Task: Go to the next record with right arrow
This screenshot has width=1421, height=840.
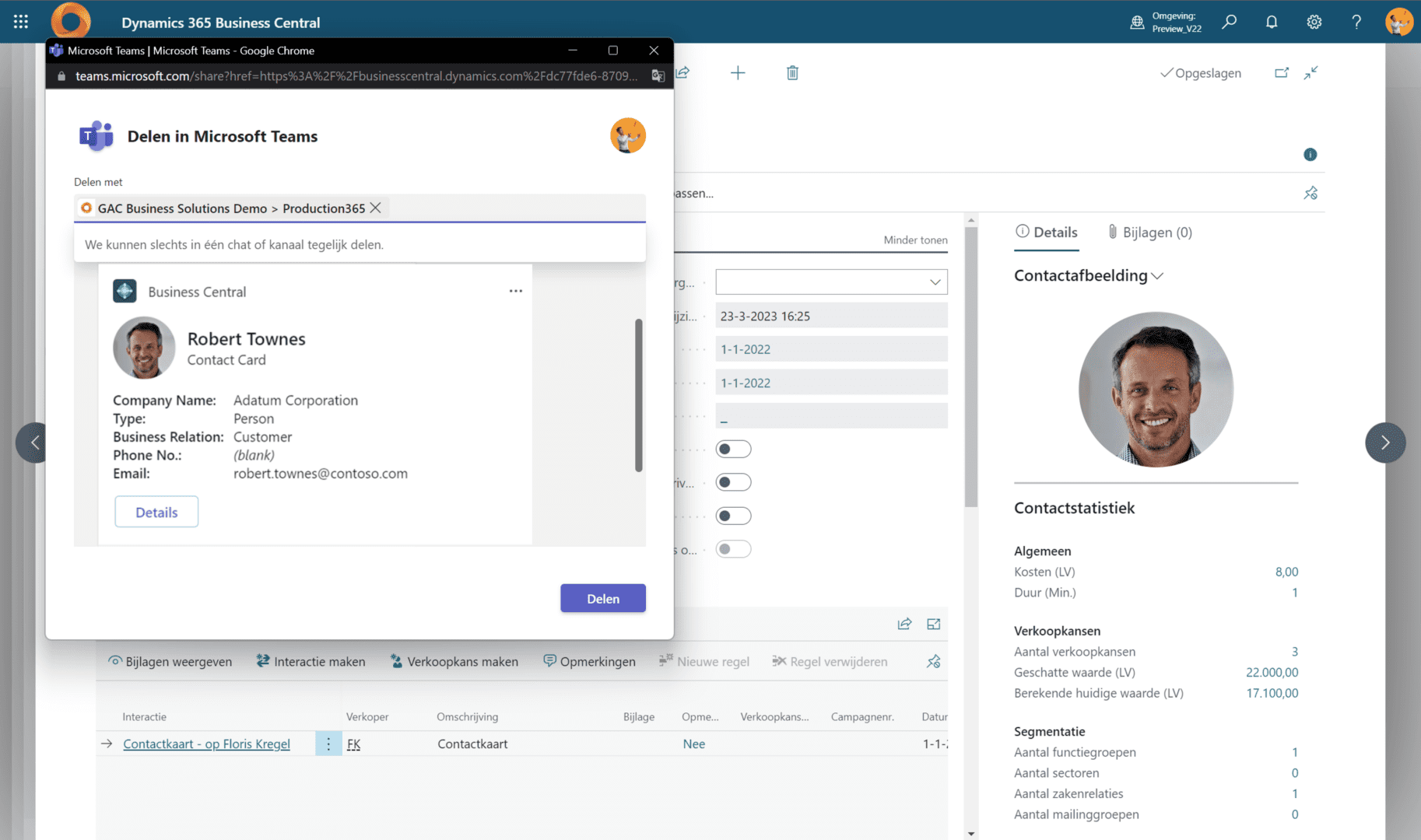Action: coord(1385,443)
